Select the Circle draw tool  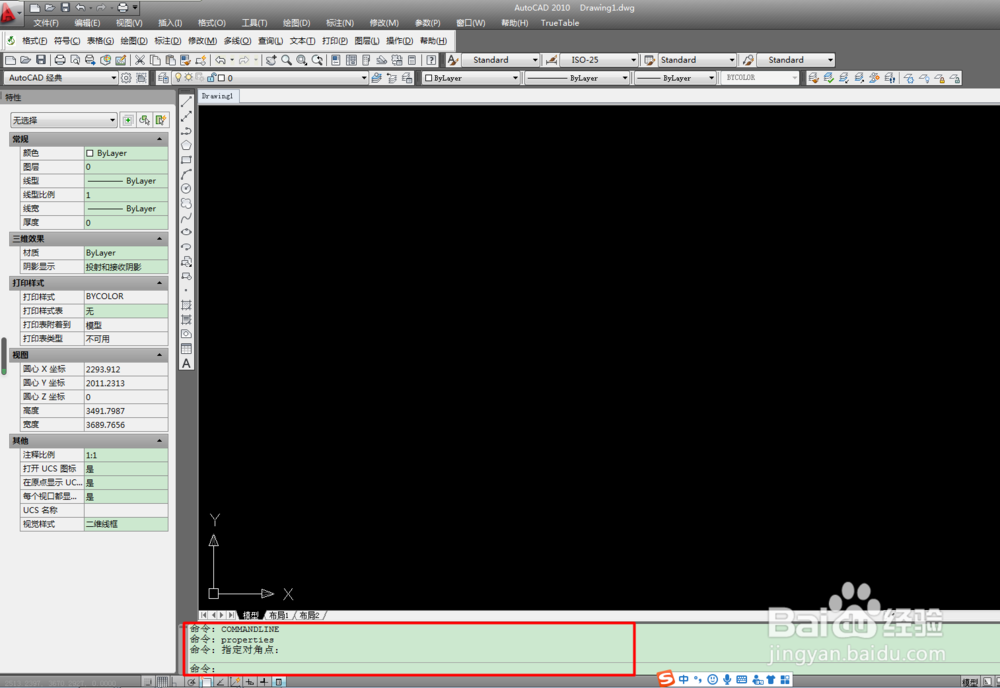click(x=186, y=189)
